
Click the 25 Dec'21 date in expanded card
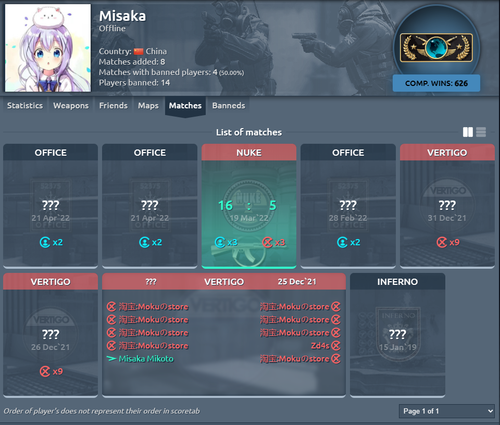(x=297, y=282)
